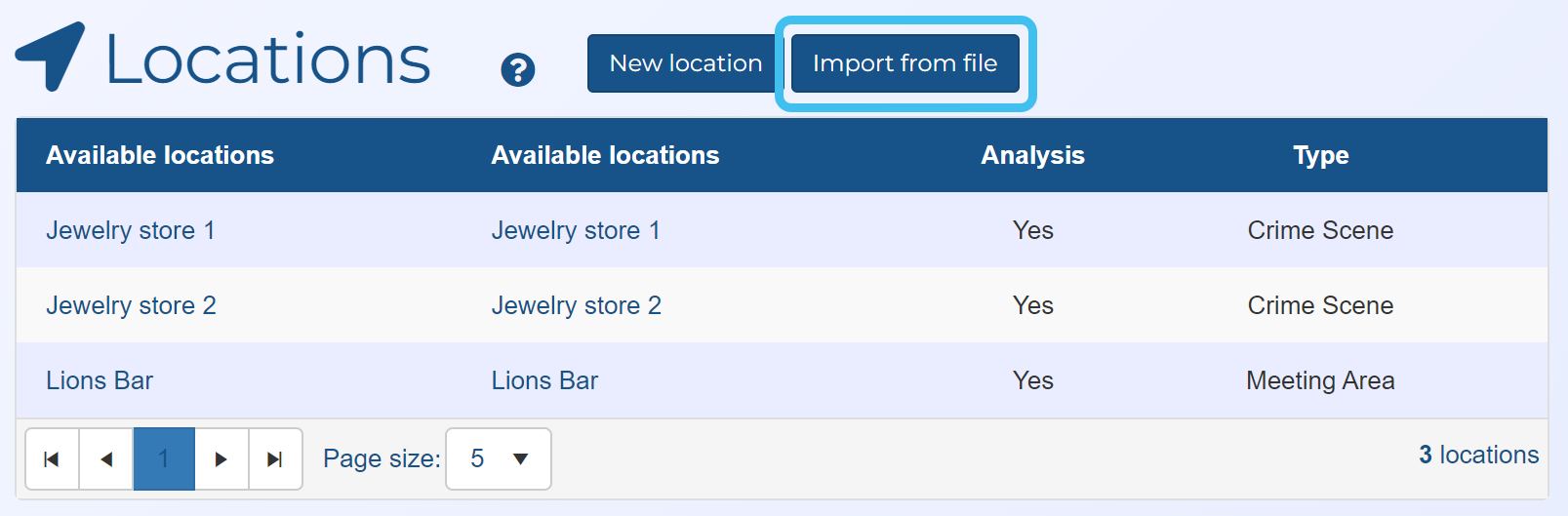Sort by second Available locations column
The image size is (1568, 516).
(605, 155)
